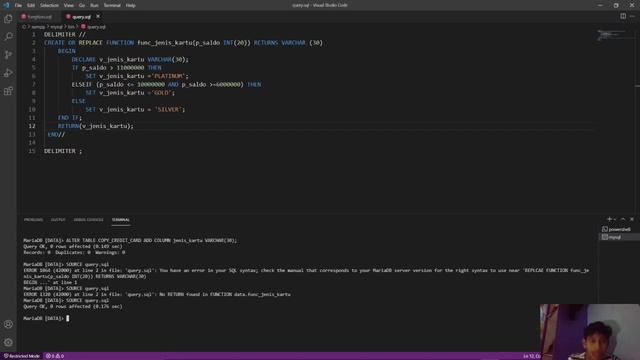Open the Terminal menu
Screen dimensions: 640x360
pyautogui.click(x=112, y=5)
